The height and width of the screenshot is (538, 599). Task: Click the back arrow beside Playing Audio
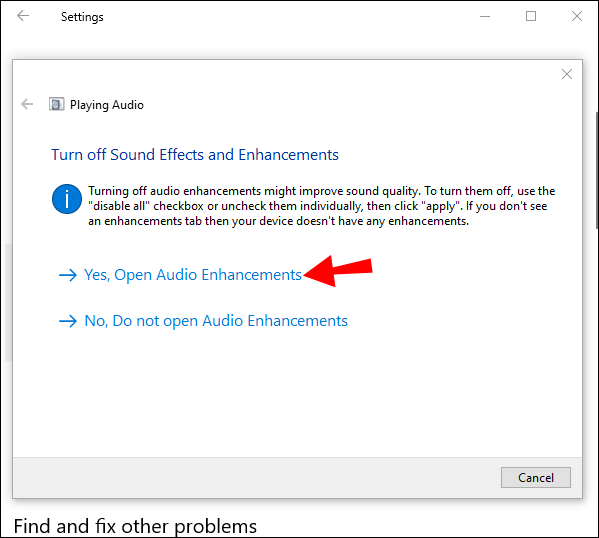click(x=27, y=104)
